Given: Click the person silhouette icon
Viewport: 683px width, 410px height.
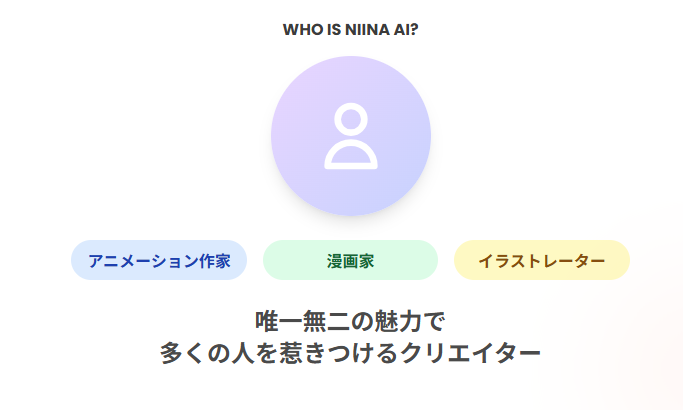Looking at the screenshot, I should click(350, 137).
